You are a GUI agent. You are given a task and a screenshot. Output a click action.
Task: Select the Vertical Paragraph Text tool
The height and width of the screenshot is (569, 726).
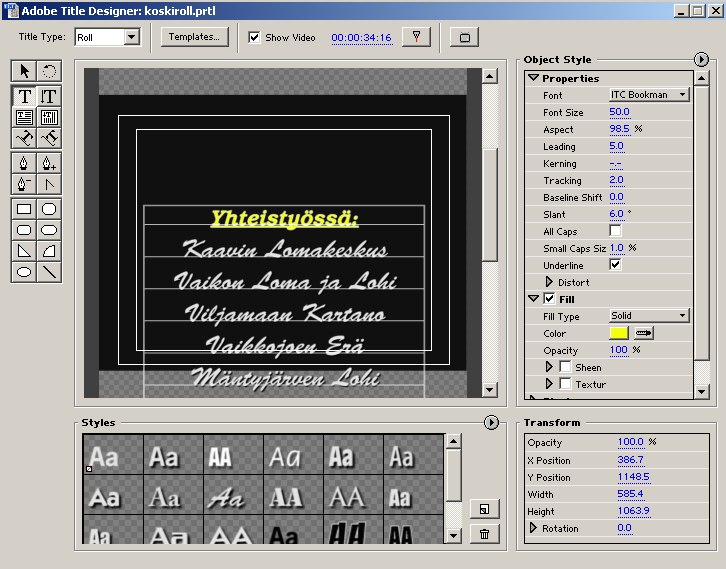point(49,117)
